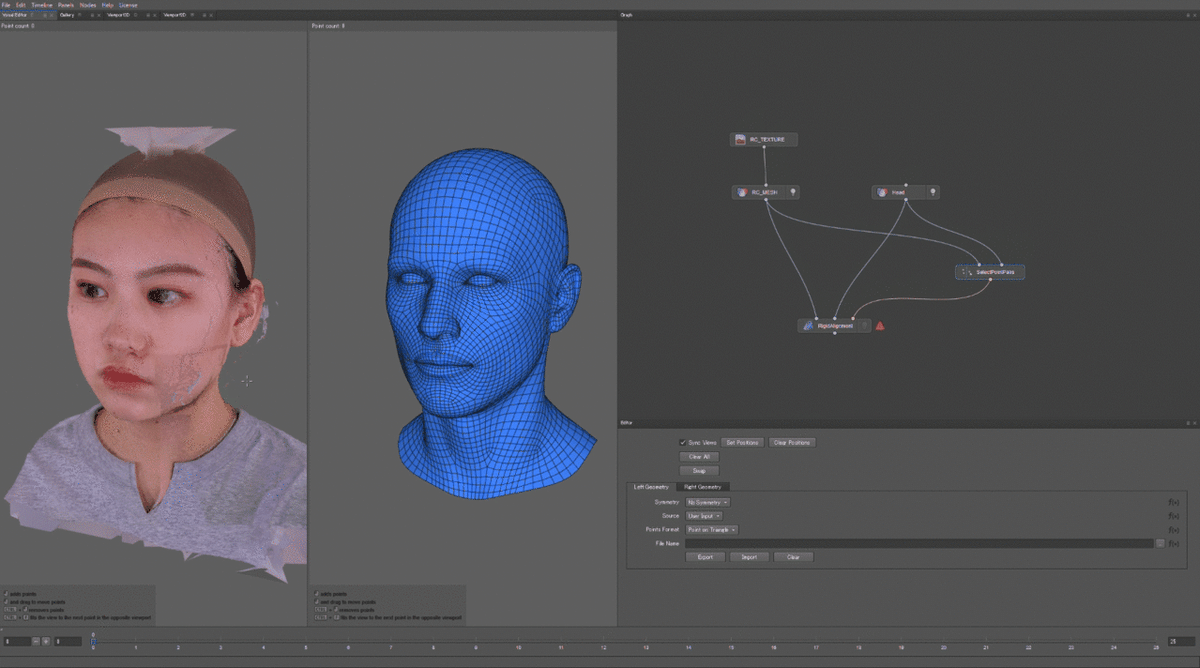Open the Nodes menu
The height and width of the screenshot is (668, 1200).
click(x=88, y=5)
